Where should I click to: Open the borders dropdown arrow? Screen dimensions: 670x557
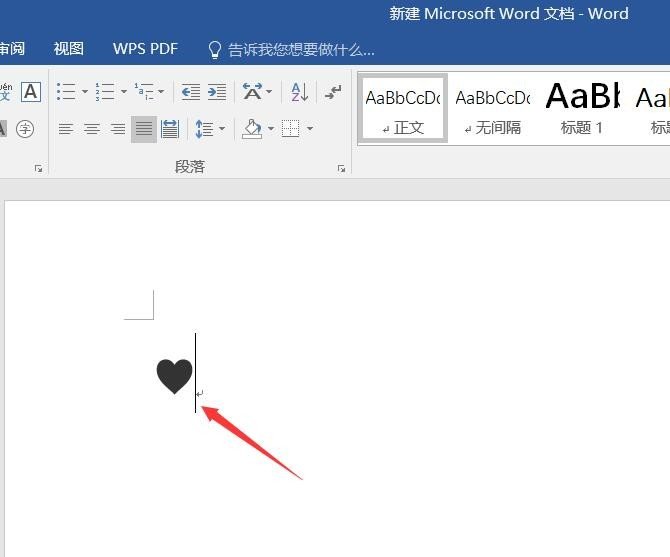coord(310,129)
